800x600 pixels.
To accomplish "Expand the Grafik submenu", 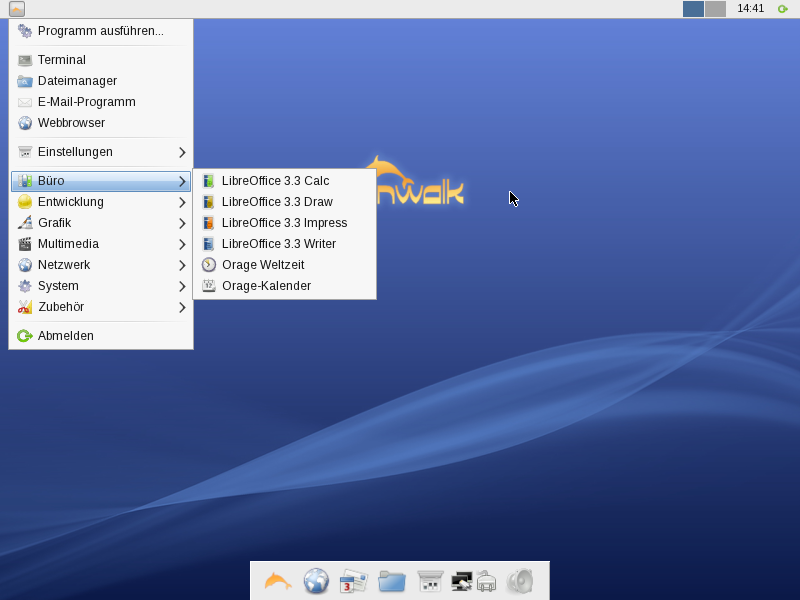I will (x=100, y=223).
